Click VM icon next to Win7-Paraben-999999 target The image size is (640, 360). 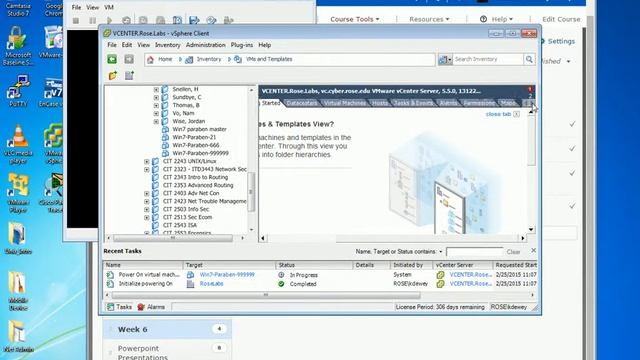(191, 275)
